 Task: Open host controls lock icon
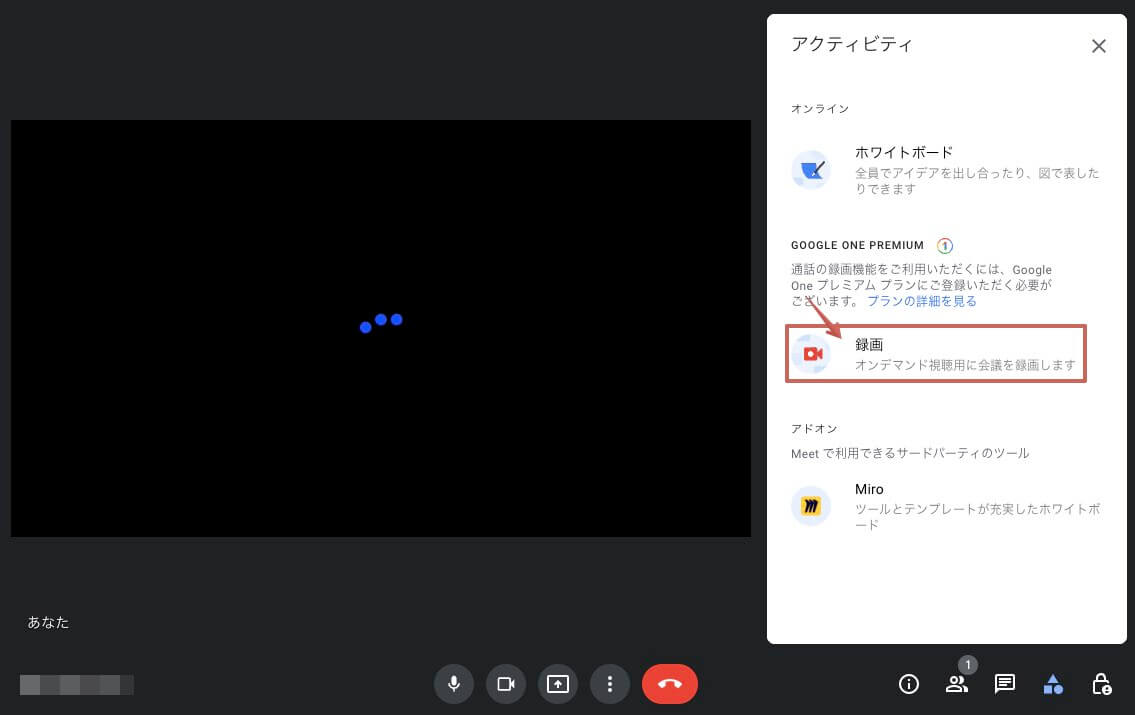coord(1101,684)
